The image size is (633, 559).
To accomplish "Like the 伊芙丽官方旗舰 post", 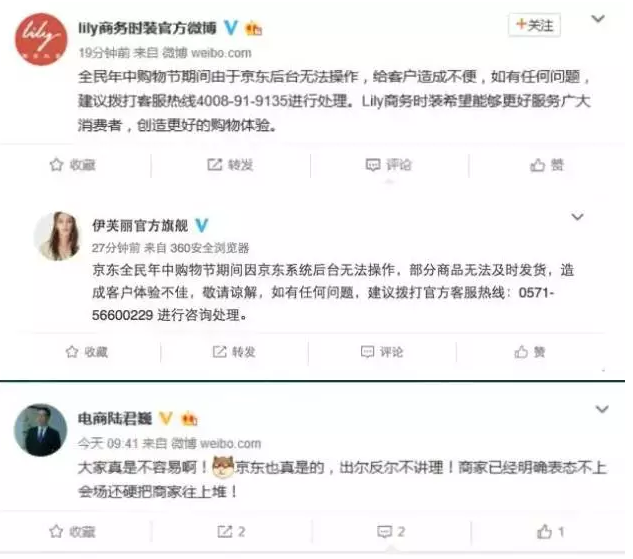I will [x=530, y=352].
